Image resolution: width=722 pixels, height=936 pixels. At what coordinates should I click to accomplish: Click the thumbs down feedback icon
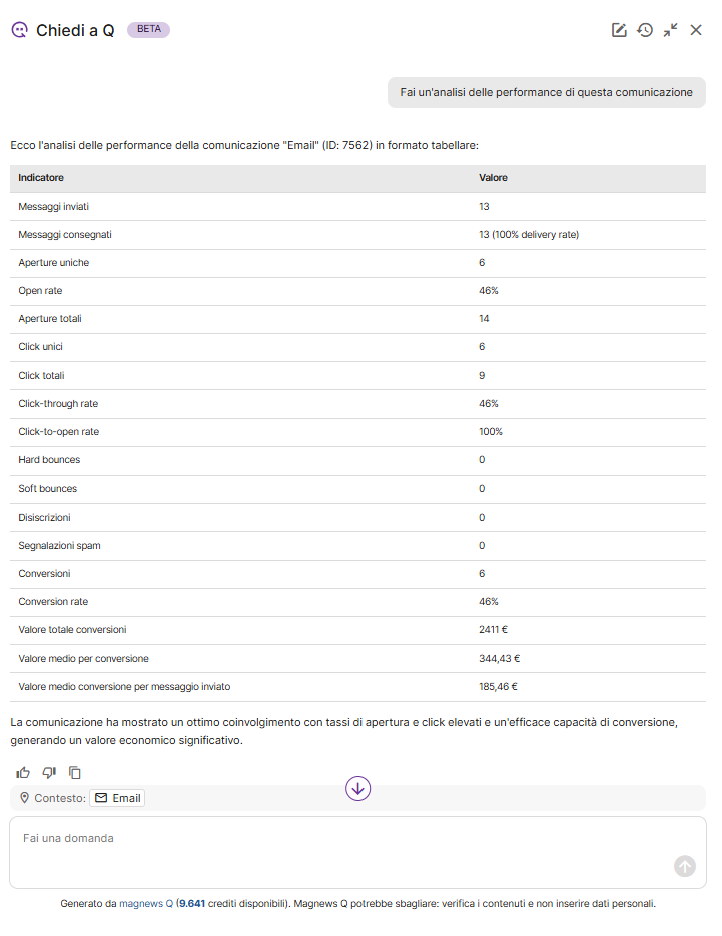49,772
